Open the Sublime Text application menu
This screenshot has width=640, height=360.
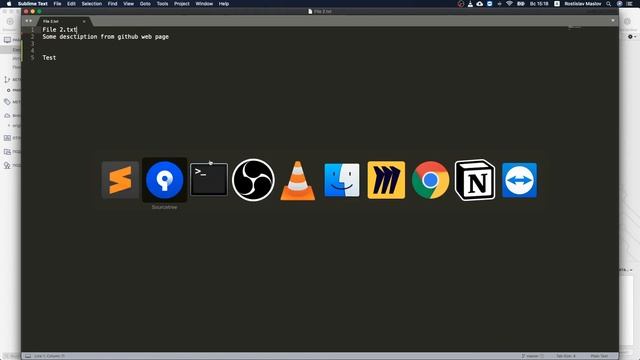(33, 4)
